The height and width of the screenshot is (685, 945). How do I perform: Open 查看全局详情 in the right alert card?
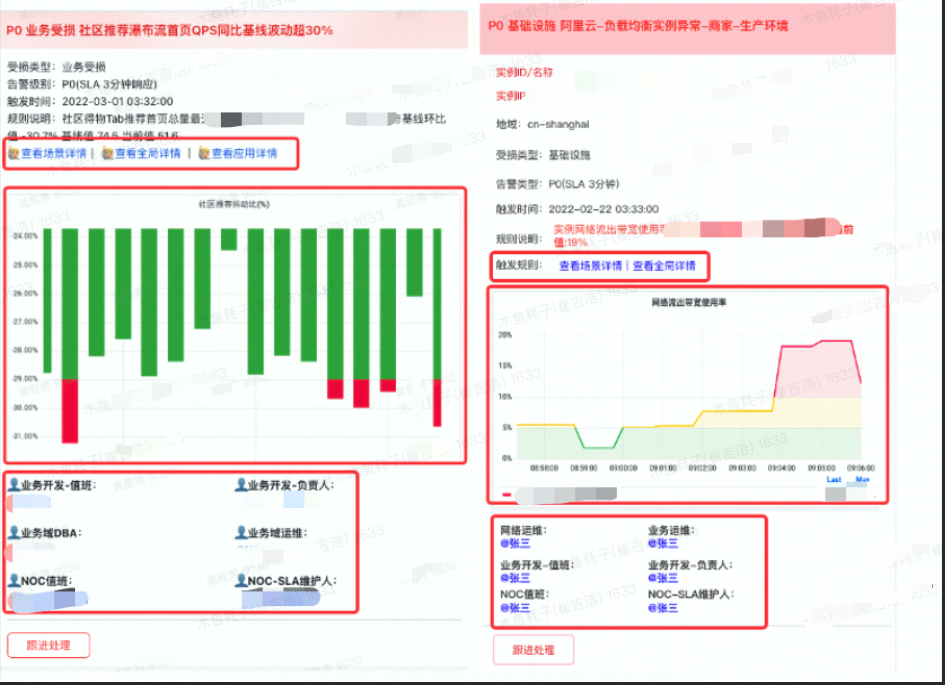[x=667, y=266]
